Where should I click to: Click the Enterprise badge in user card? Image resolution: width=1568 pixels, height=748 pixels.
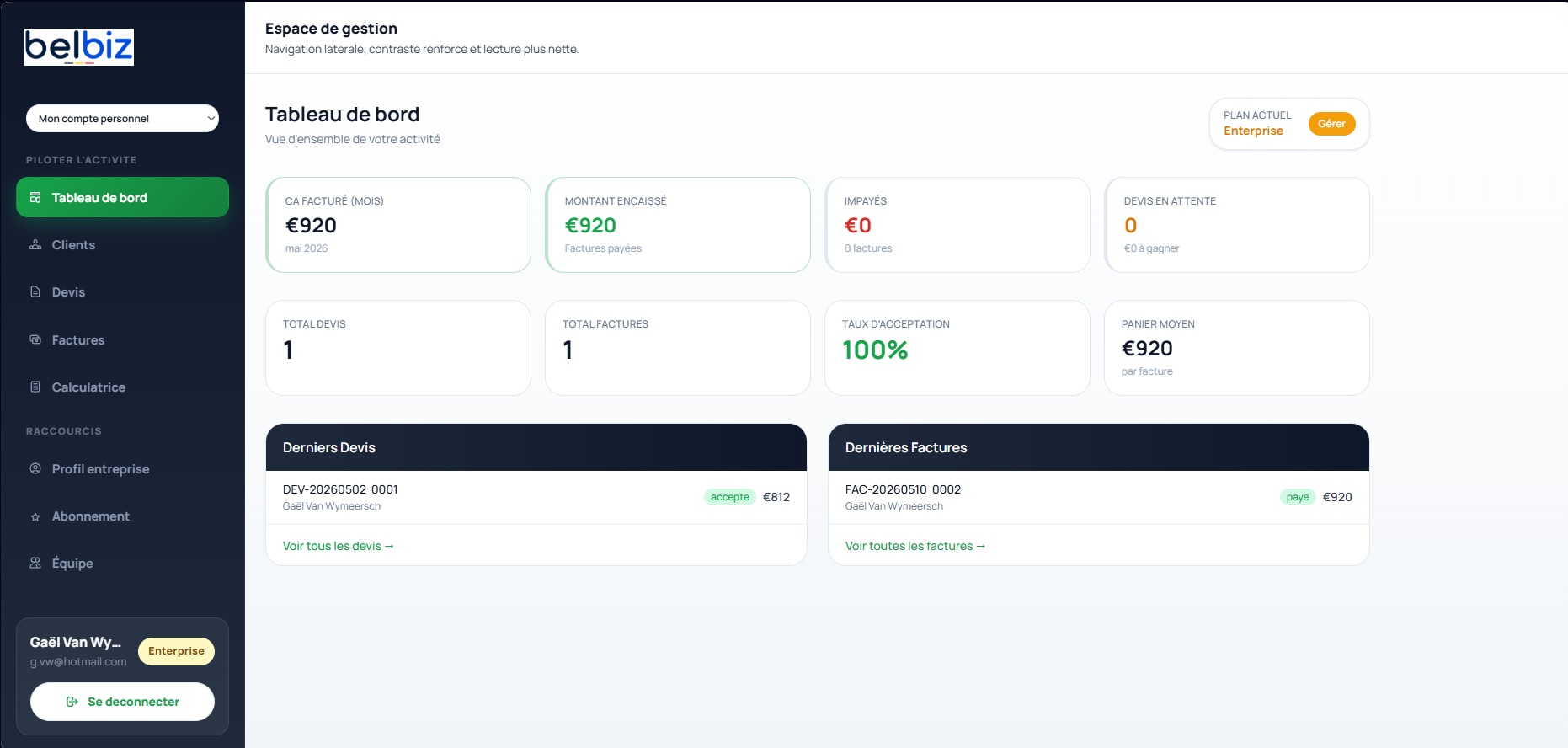[x=176, y=651]
